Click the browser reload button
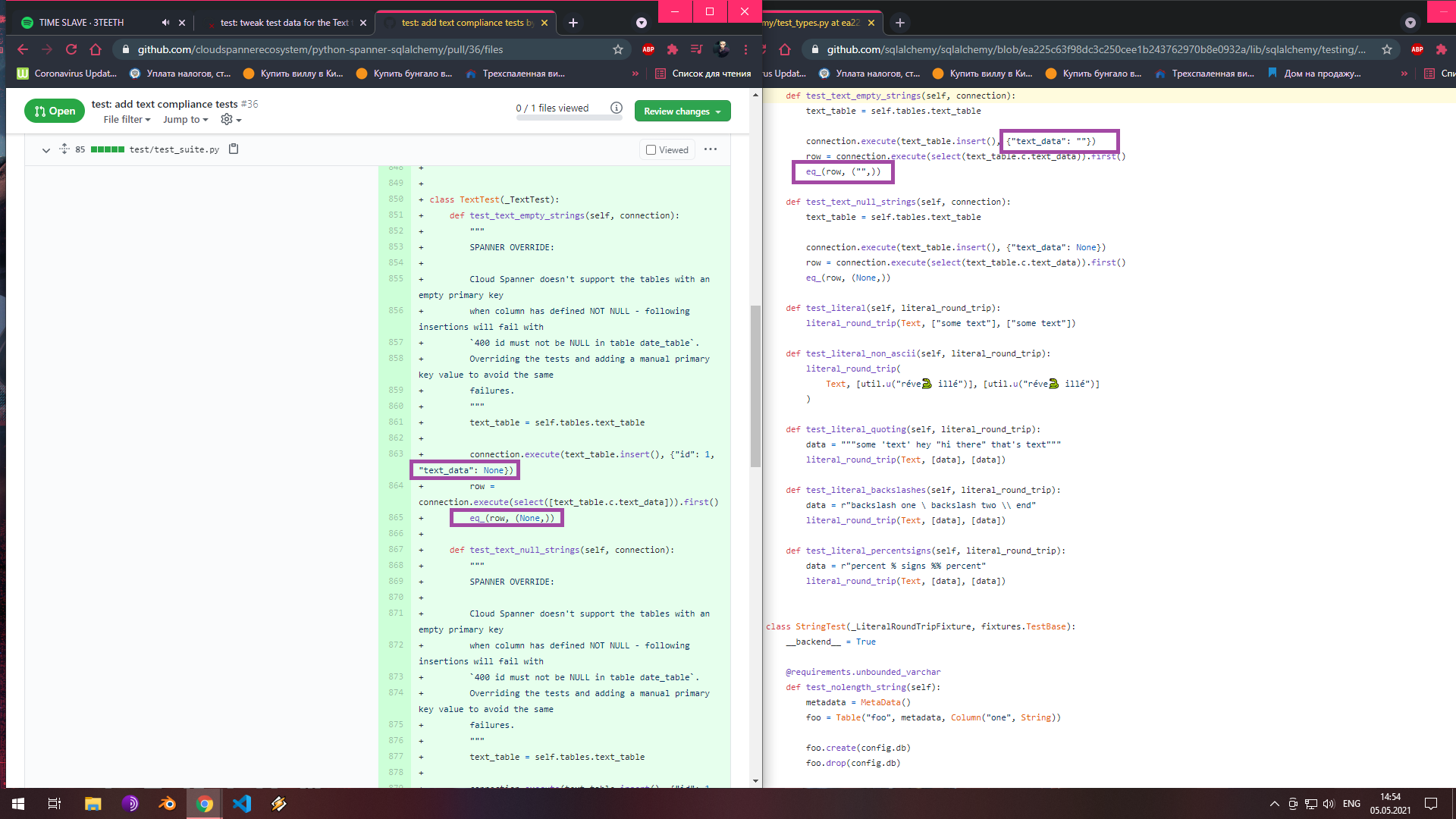The height and width of the screenshot is (819, 1456). tap(71, 49)
